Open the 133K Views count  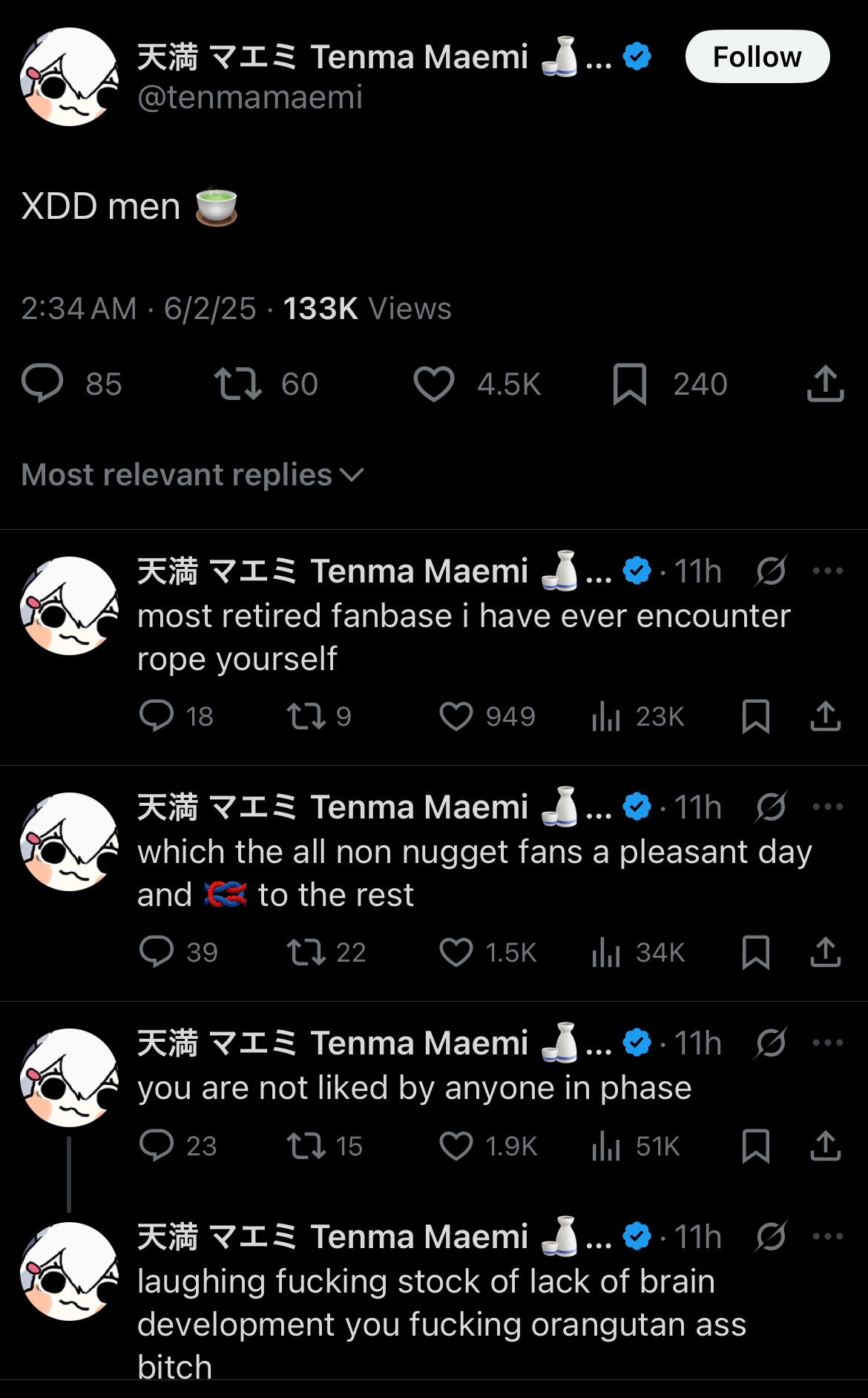(366, 309)
